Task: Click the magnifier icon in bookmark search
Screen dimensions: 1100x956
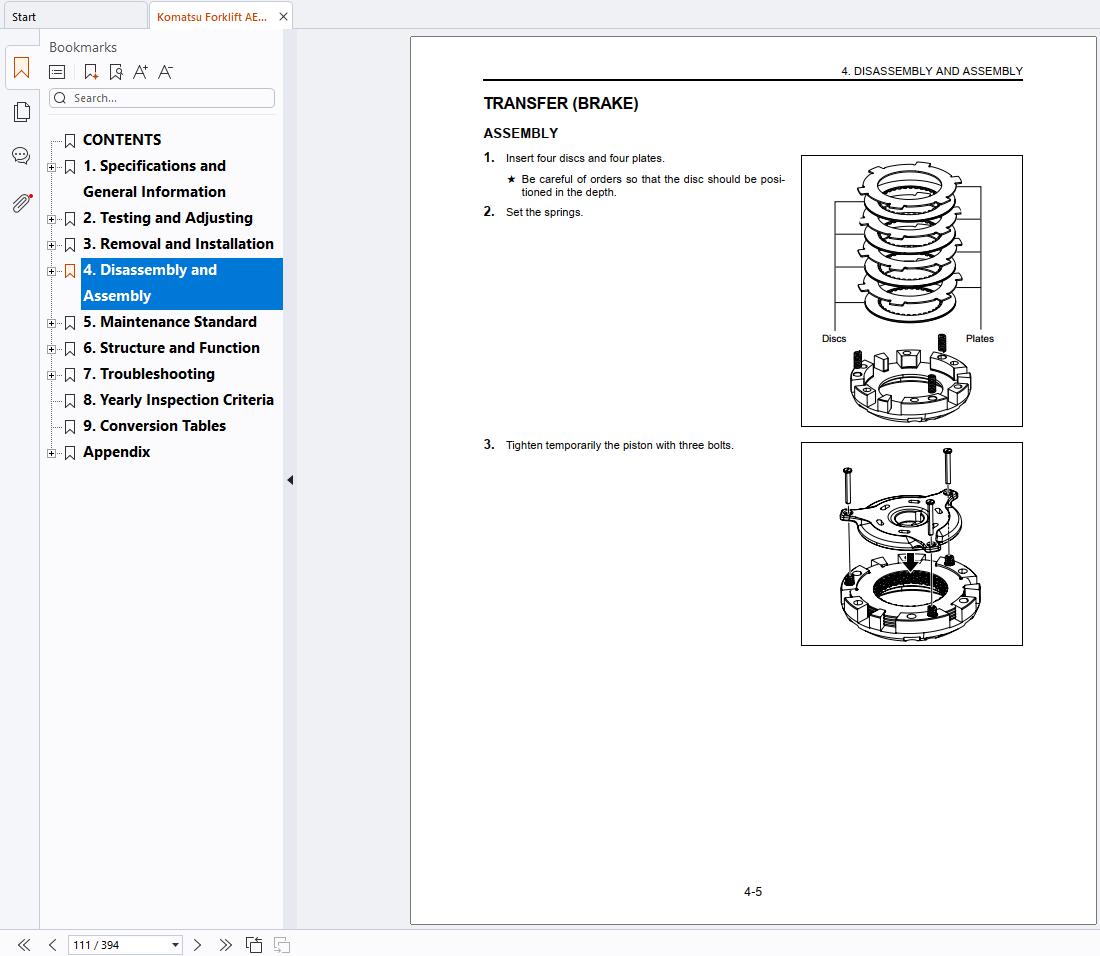Action: click(60, 98)
